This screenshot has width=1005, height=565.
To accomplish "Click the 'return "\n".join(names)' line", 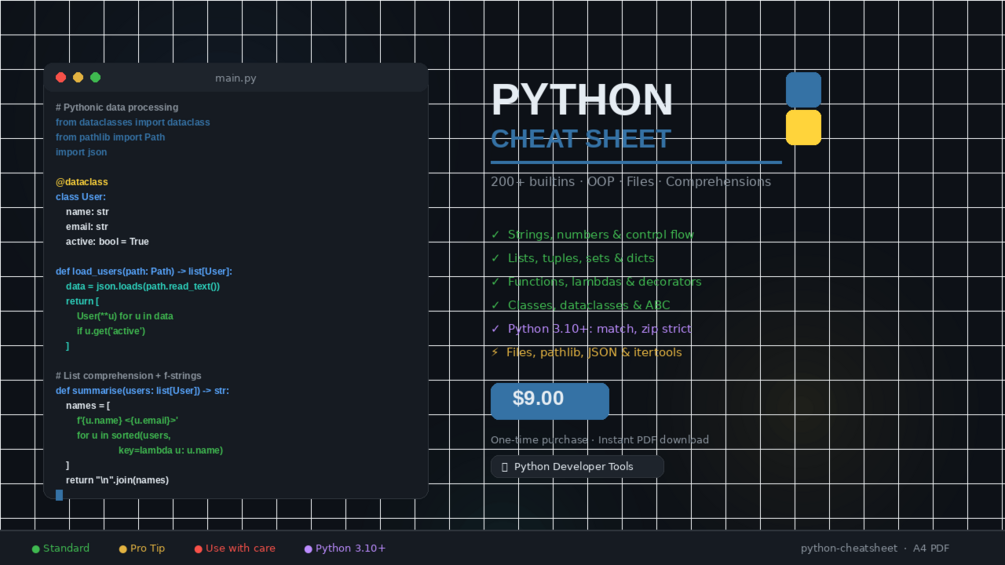I will [x=117, y=480].
